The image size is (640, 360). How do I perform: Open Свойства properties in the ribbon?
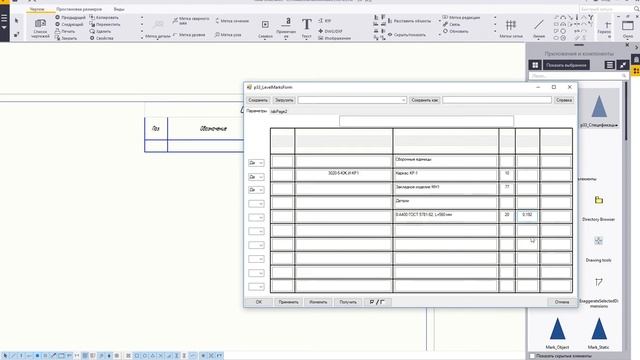tap(102, 38)
